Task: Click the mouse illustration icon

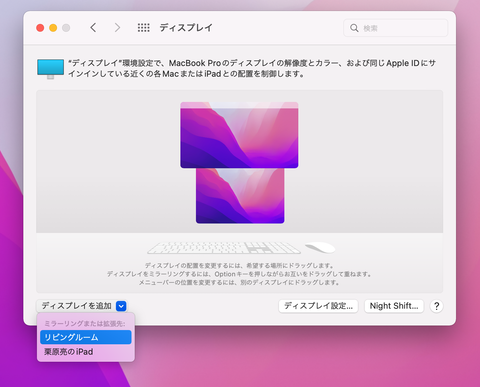Action: coord(320,247)
